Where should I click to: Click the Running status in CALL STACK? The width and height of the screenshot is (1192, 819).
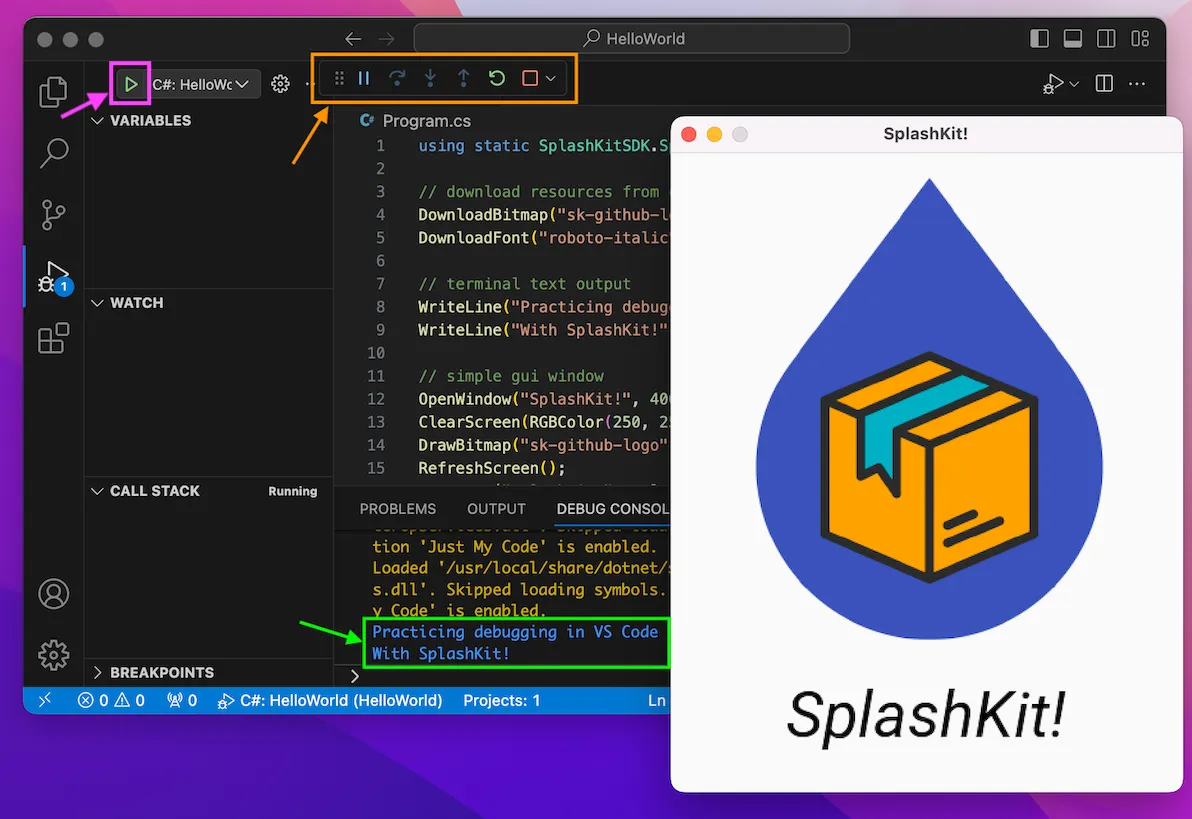[293, 491]
